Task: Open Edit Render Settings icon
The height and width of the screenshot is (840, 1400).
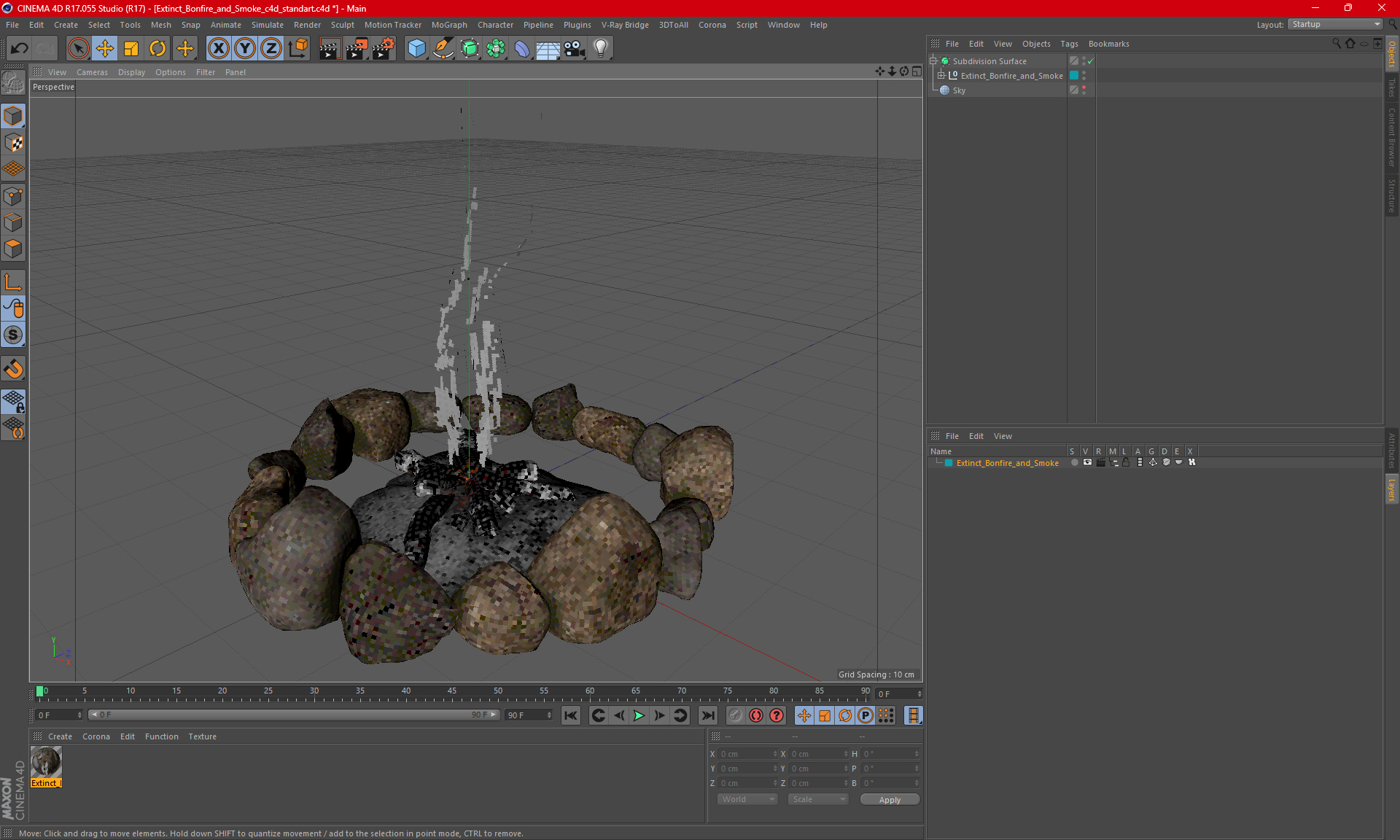Action: (384, 48)
